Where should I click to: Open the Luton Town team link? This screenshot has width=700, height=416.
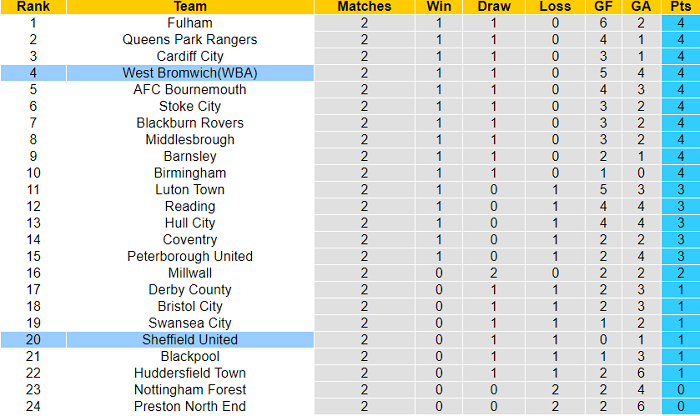click(190, 190)
